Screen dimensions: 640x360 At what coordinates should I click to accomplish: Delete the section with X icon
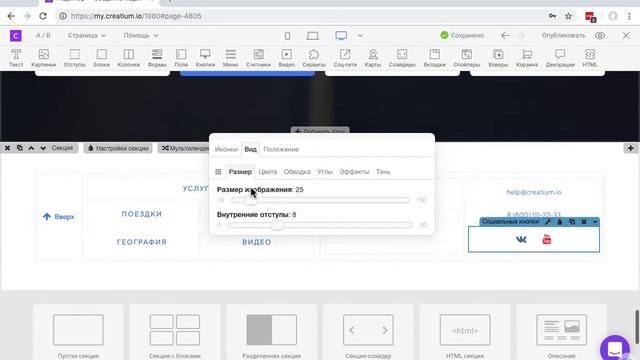pyautogui.click(x=7, y=148)
